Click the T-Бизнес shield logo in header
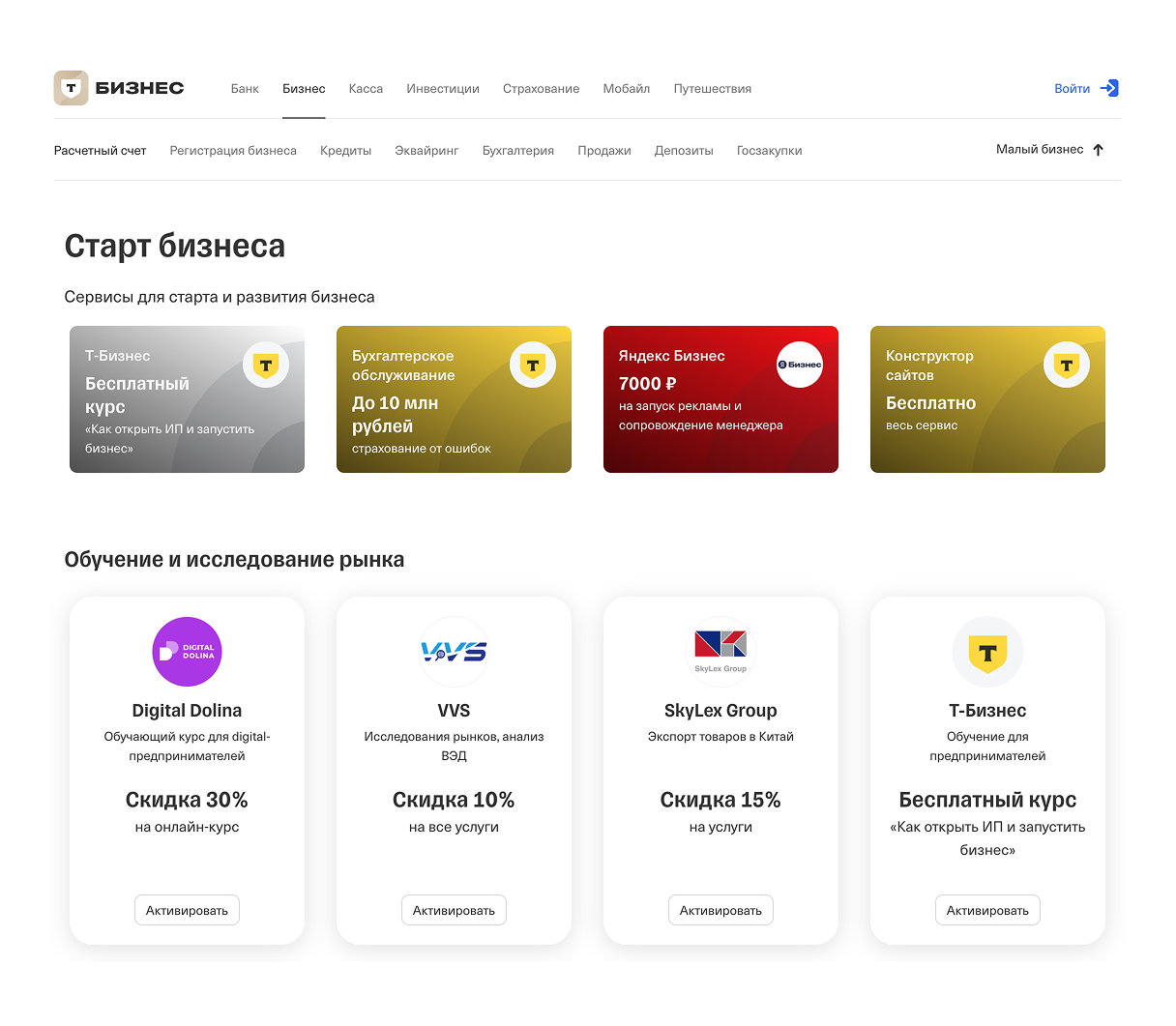 click(x=71, y=88)
